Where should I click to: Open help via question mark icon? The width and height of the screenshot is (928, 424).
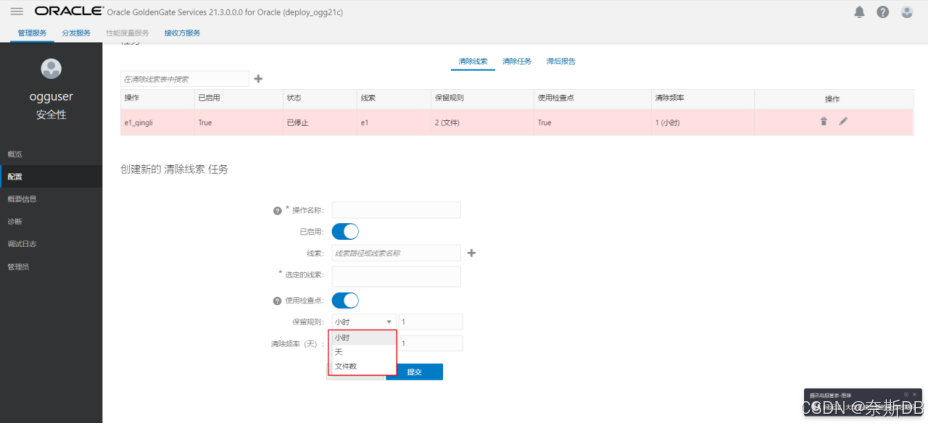point(883,12)
